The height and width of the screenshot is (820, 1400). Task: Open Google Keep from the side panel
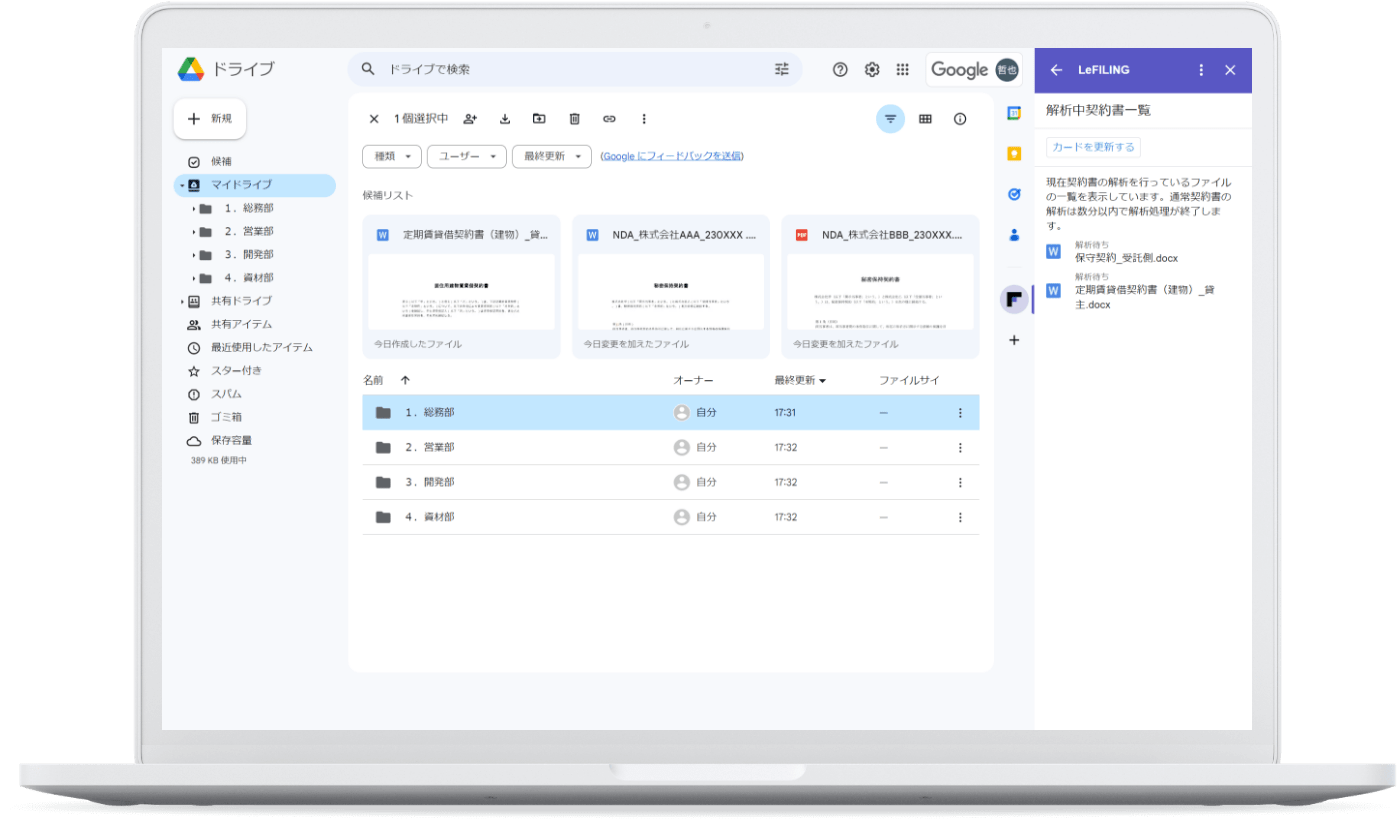(x=1014, y=154)
